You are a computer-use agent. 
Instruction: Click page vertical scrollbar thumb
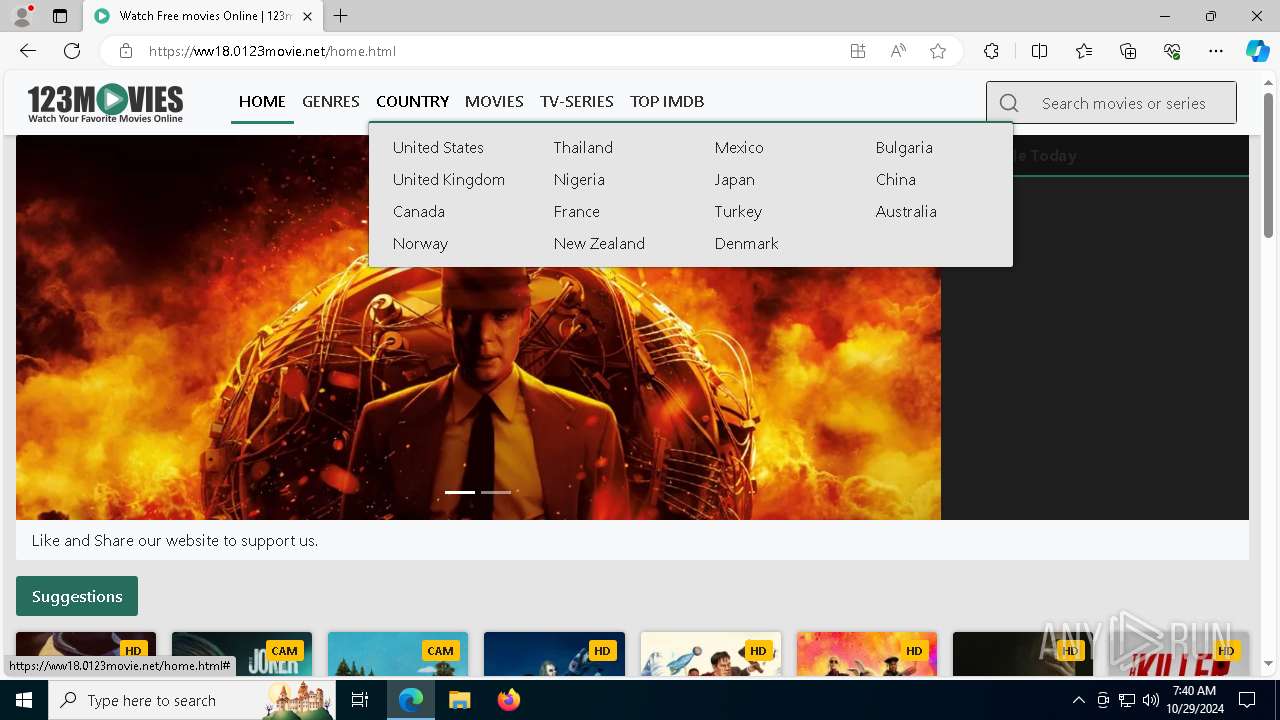click(1269, 165)
